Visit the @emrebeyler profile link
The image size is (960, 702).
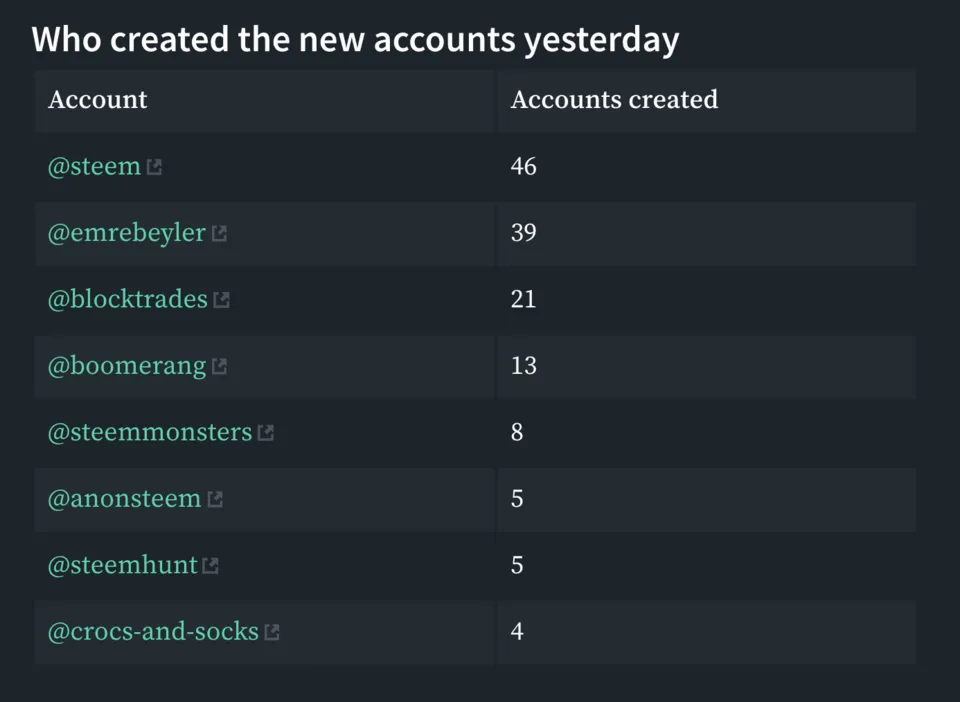click(x=127, y=233)
